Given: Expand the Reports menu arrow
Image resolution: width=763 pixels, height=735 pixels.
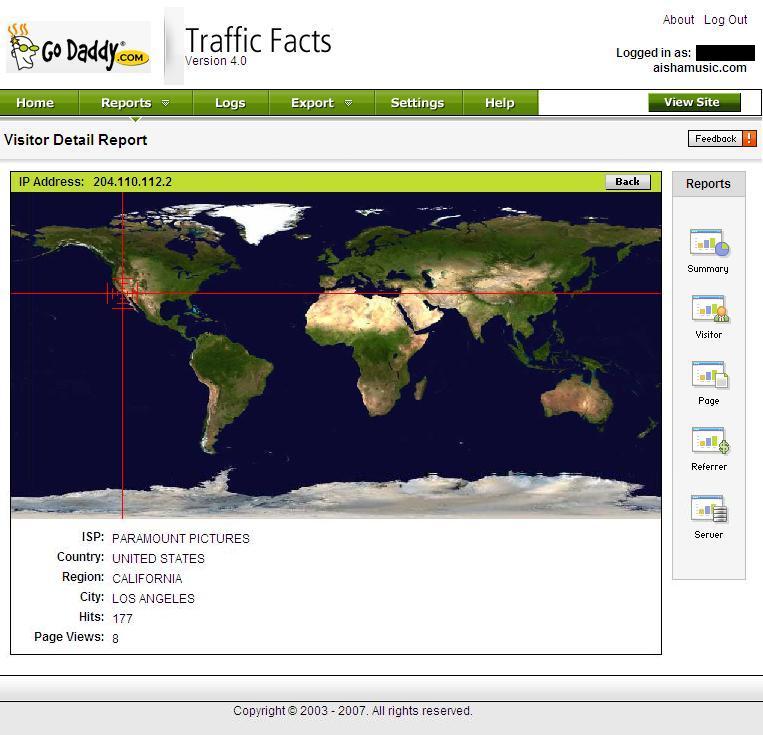Looking at the screenshot, I should [x=165, y=103].
